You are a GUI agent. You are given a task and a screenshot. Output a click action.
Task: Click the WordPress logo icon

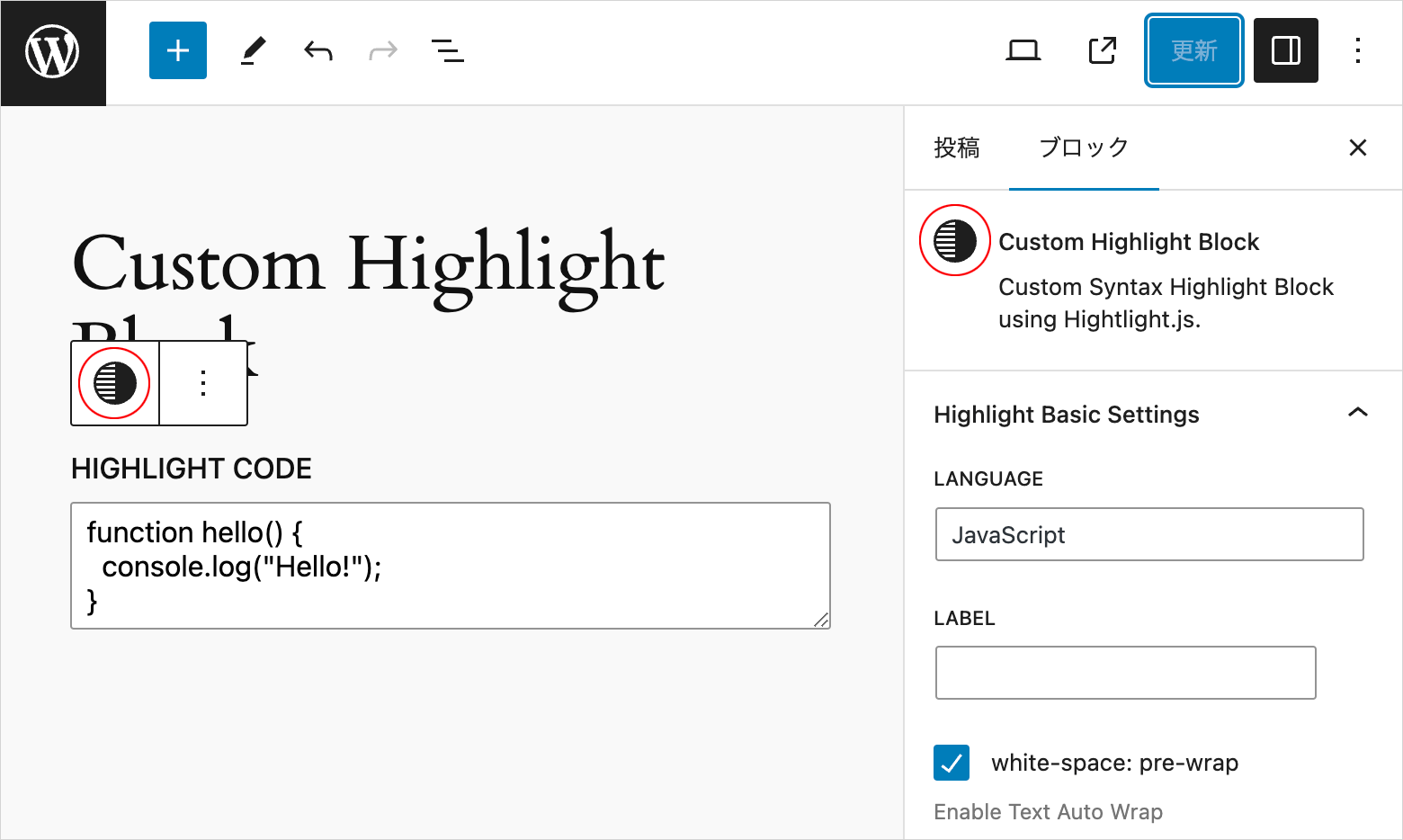53,53
